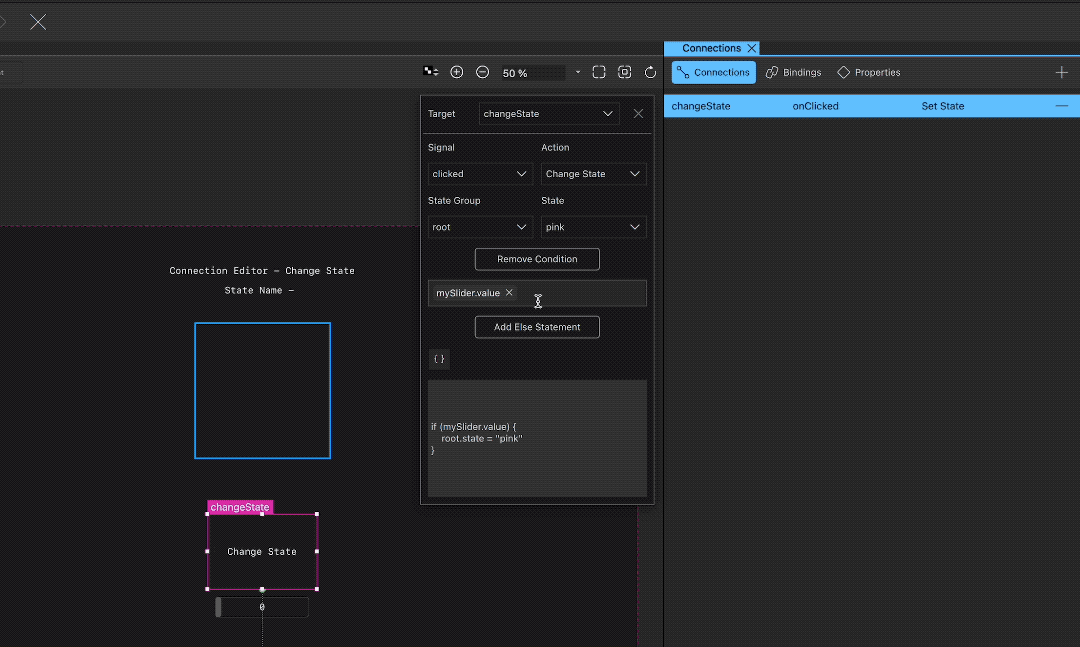Remove the changeState connection with the minus control

[1061, 105]
